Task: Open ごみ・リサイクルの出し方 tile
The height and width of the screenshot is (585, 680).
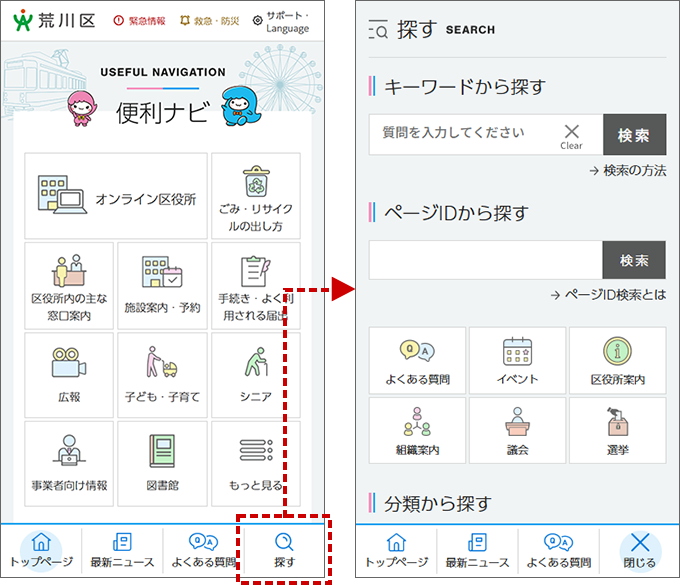Action: (x=256, y=196)
